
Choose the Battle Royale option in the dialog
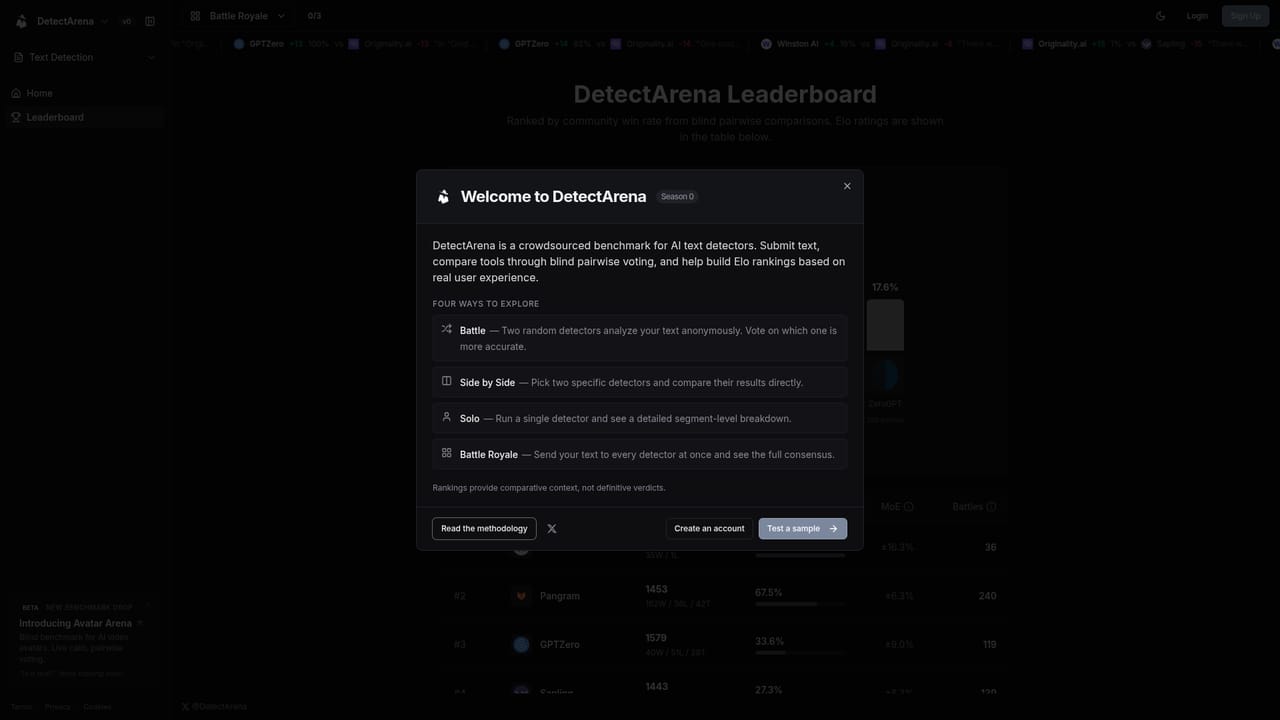point(640,454)
